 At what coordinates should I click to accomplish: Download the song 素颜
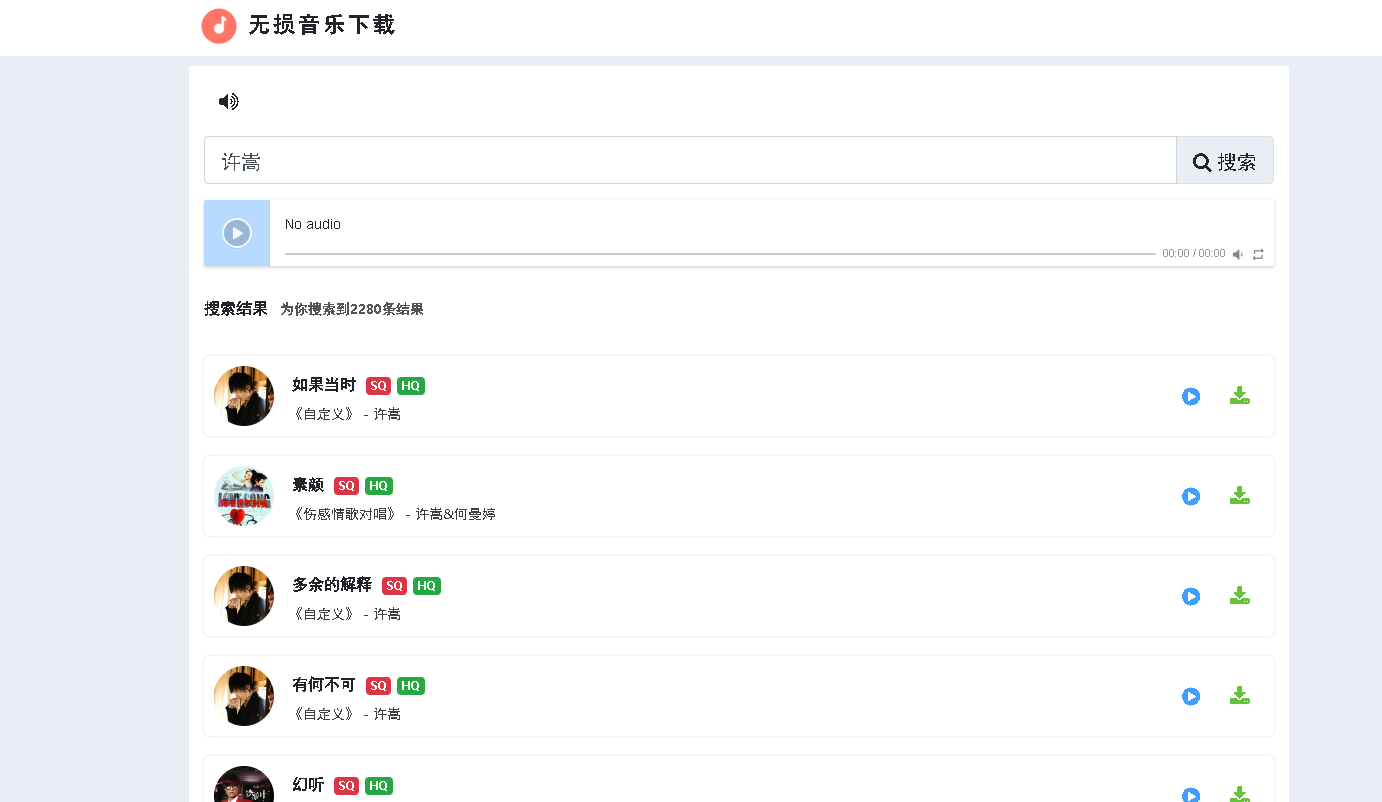(x=1240, y=495)
